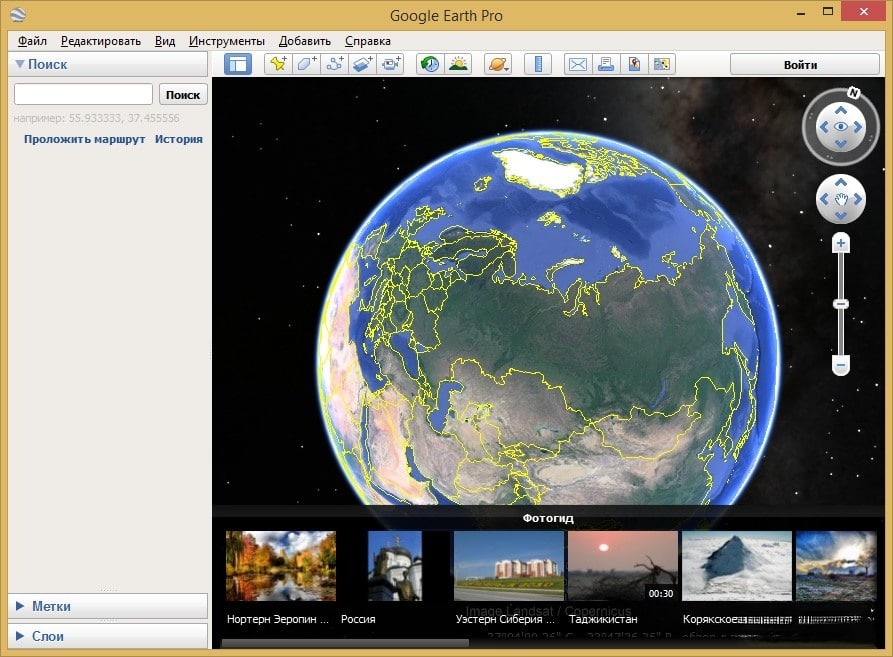This screenshot has width=893, height=657.
Task: Select the ruler measurement tool
Action: point(538,64)
